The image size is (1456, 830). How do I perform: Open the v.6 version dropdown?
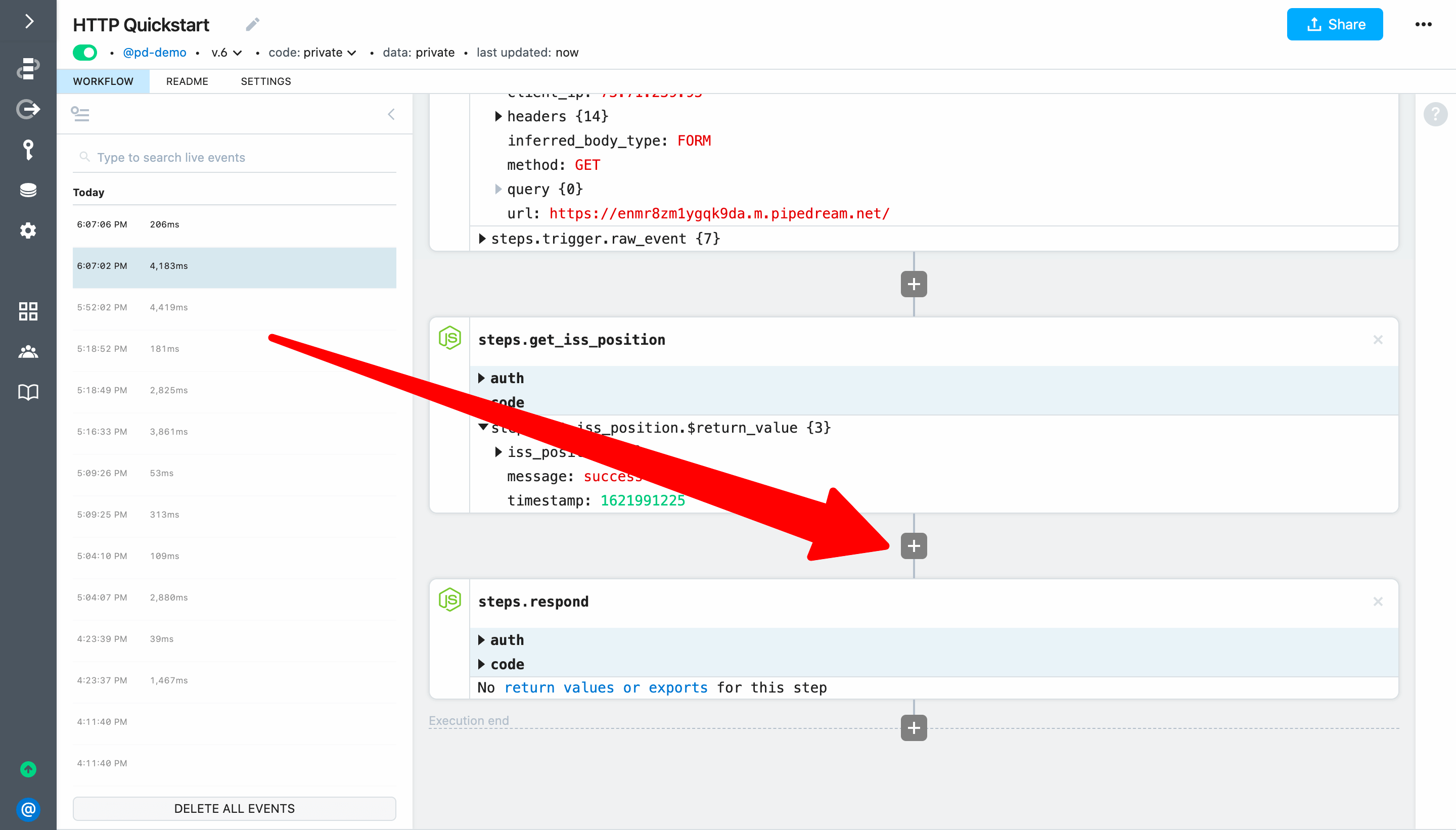pos(226,53)
